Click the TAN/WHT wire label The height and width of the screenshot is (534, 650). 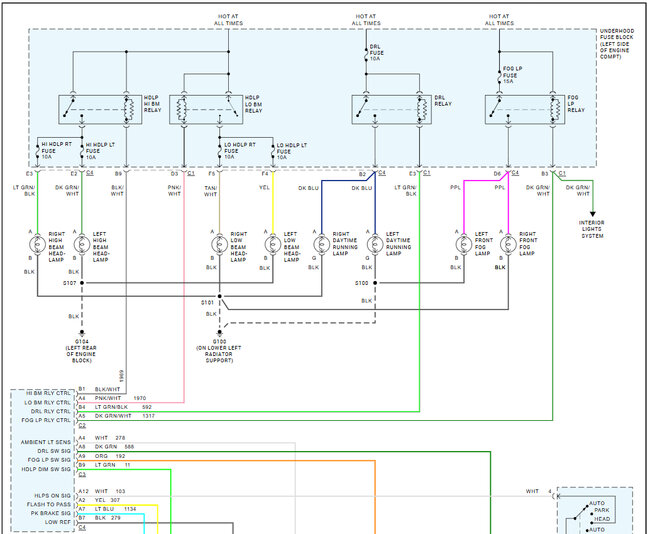211,191
